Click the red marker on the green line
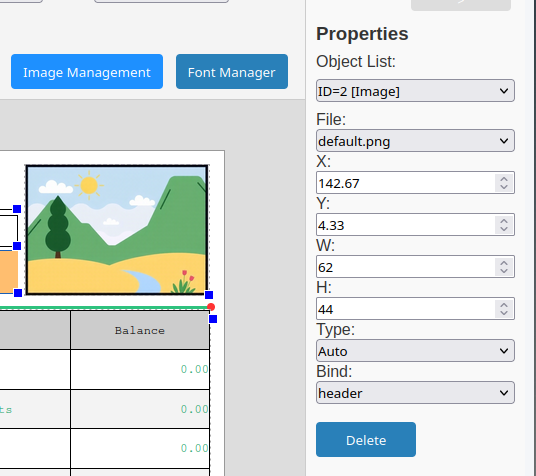This screenshot has height=476, width=536. (211, 307)
